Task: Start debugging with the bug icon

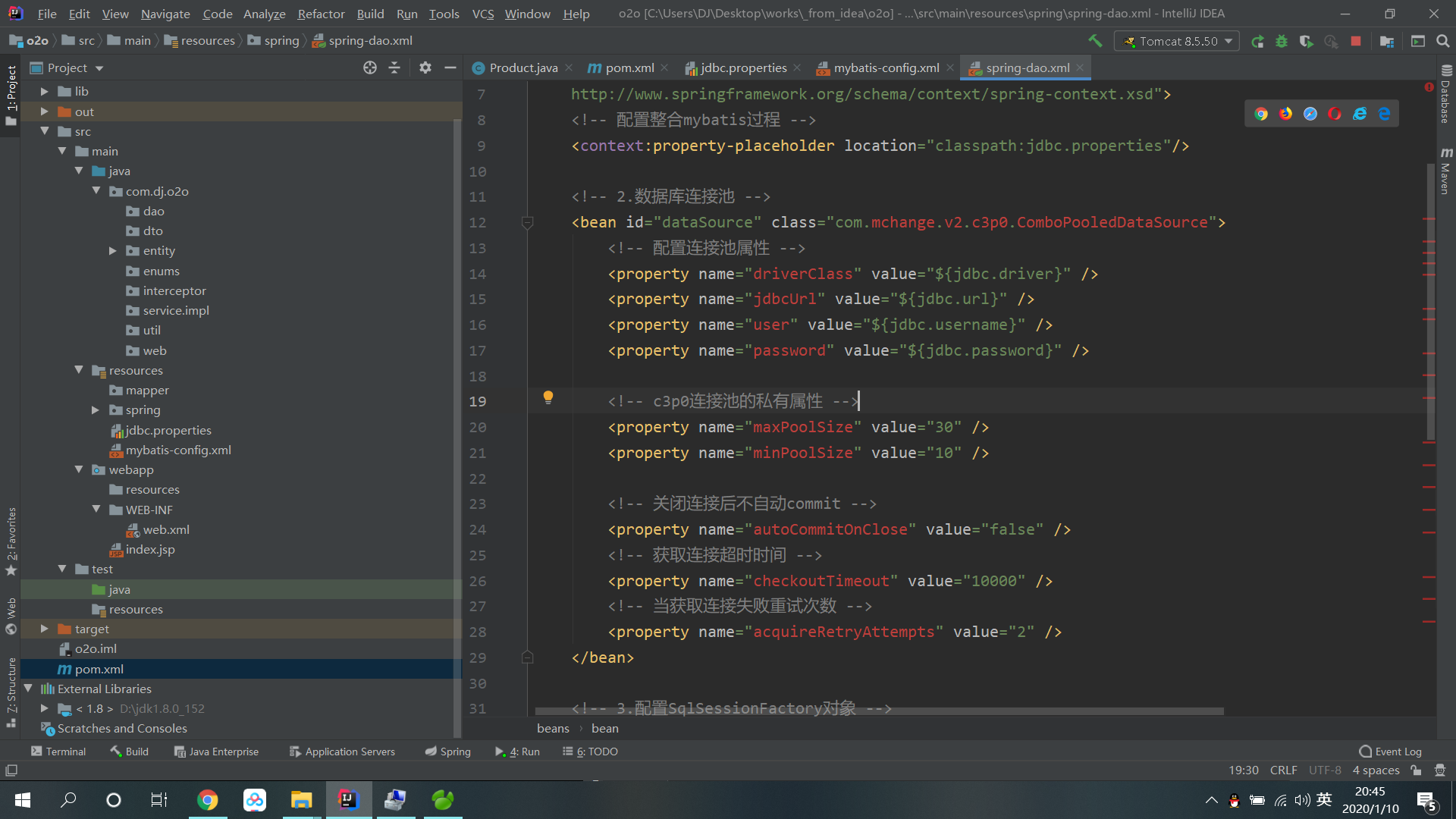Action: (x=1282, y=42)
